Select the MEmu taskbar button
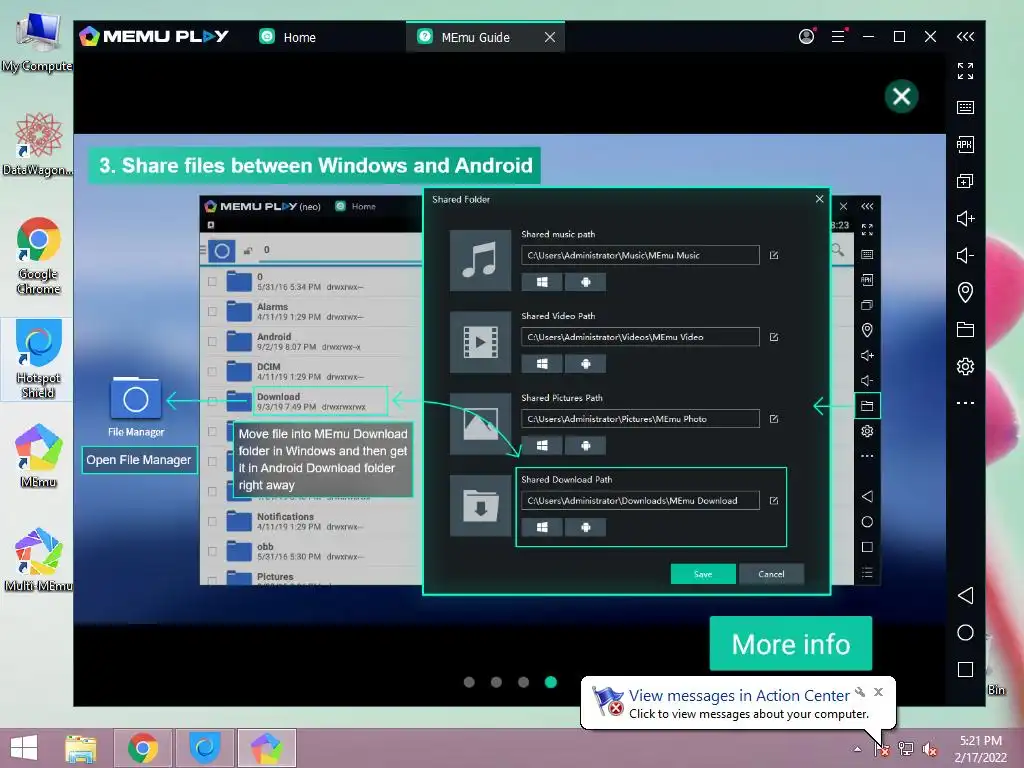This screenshot has height=768, width=1024. [x=266, y=748]
